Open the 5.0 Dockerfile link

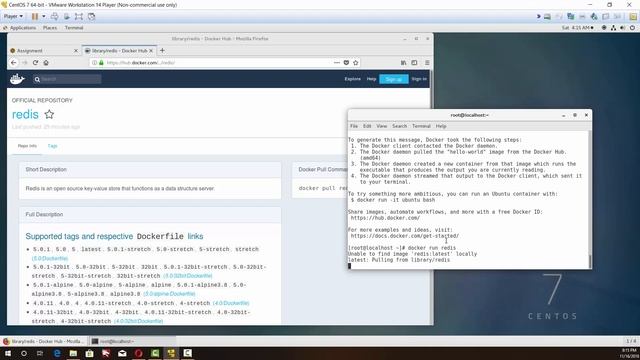(x=50, y=258)
